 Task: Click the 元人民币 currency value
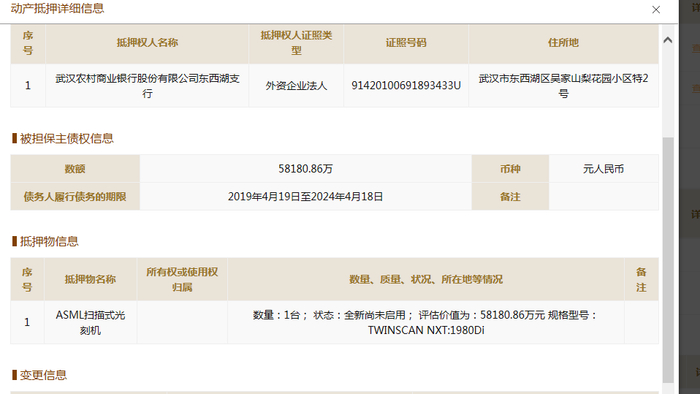tap(604, 169)
